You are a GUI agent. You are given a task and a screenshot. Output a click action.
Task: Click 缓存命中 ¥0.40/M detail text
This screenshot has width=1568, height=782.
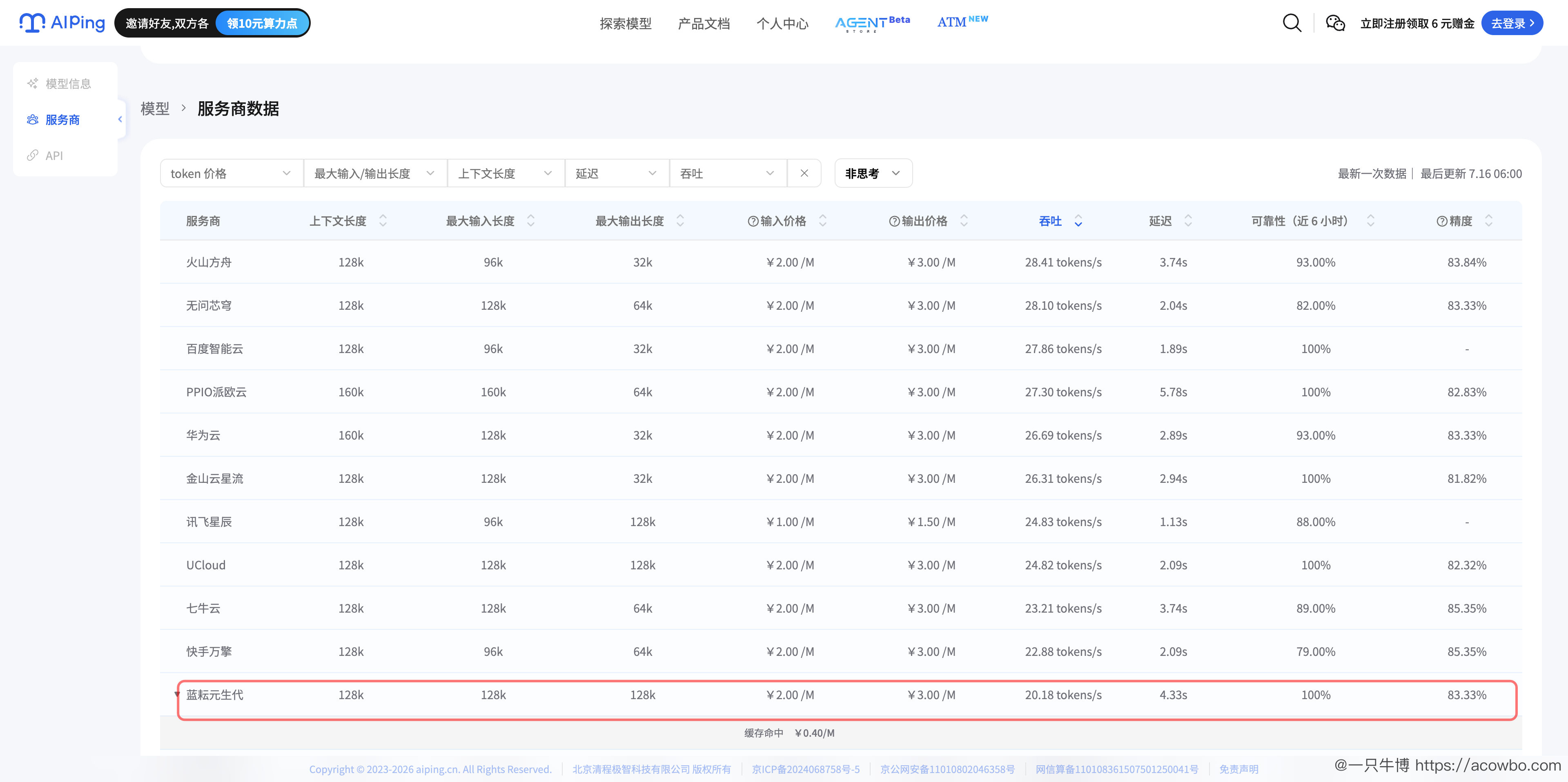(789, 733)
